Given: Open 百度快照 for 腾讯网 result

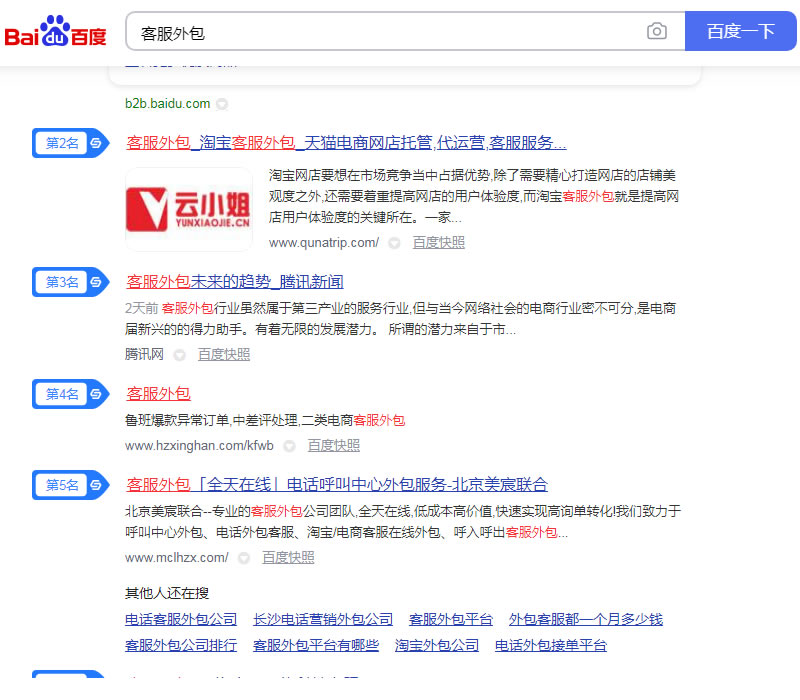Looking at the screenshot, I should click(x=223, y=355).
